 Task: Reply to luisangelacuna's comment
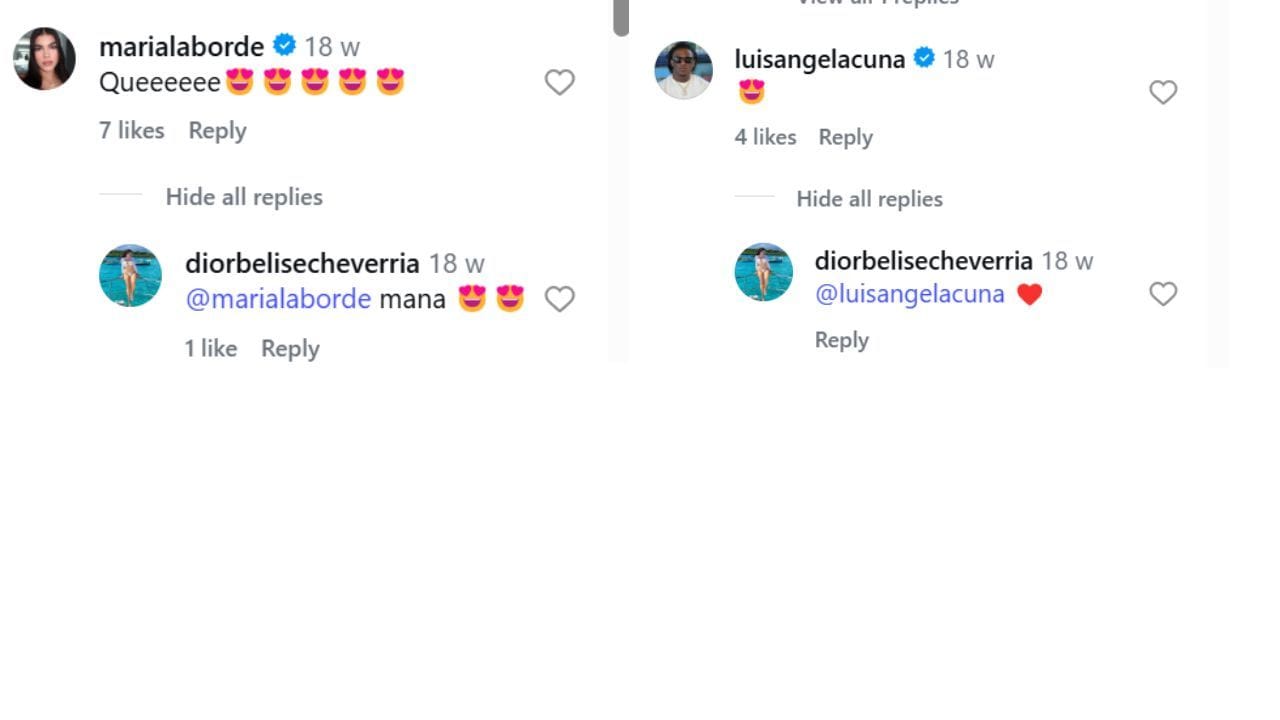(845, 137)
